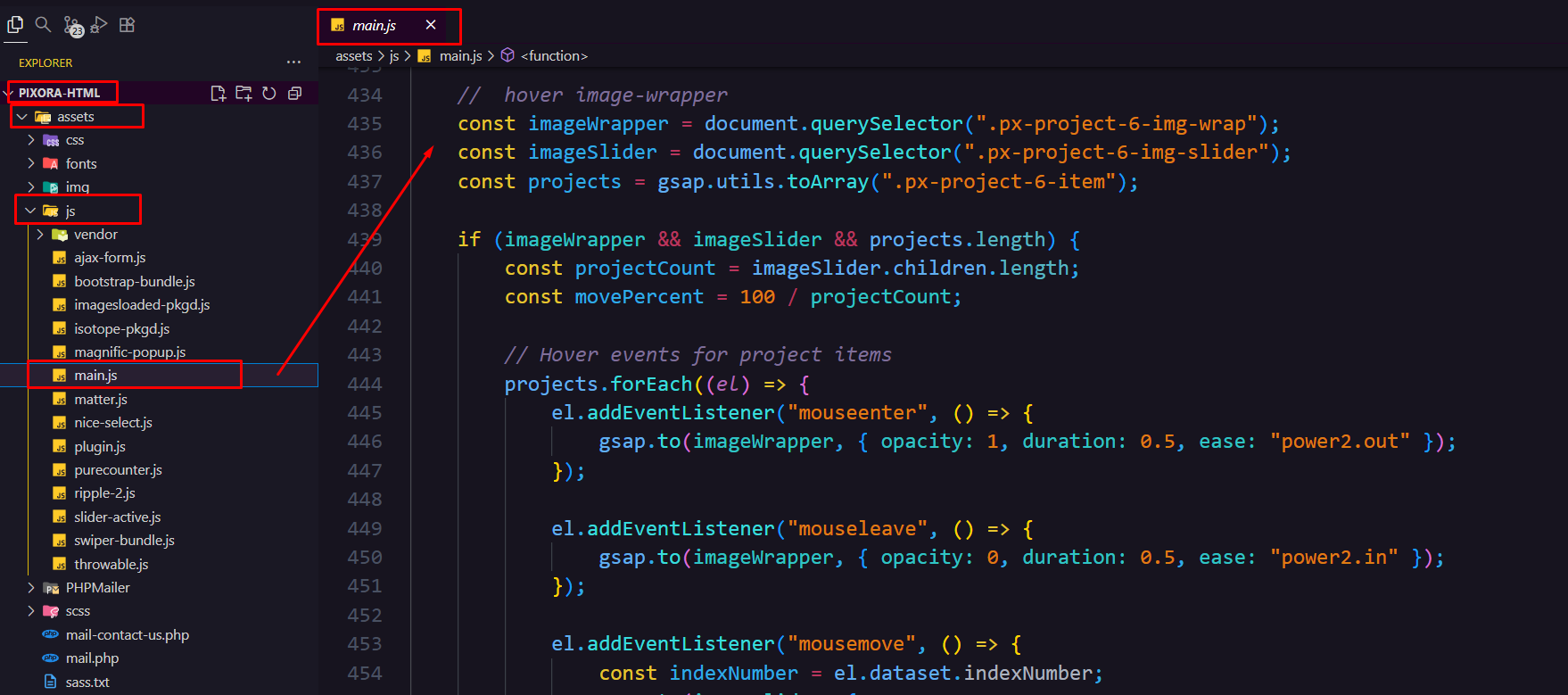The image size is (1568, 695).
Task: Collapse the PIXORA-HTML root section
Action: coord(59,93)
